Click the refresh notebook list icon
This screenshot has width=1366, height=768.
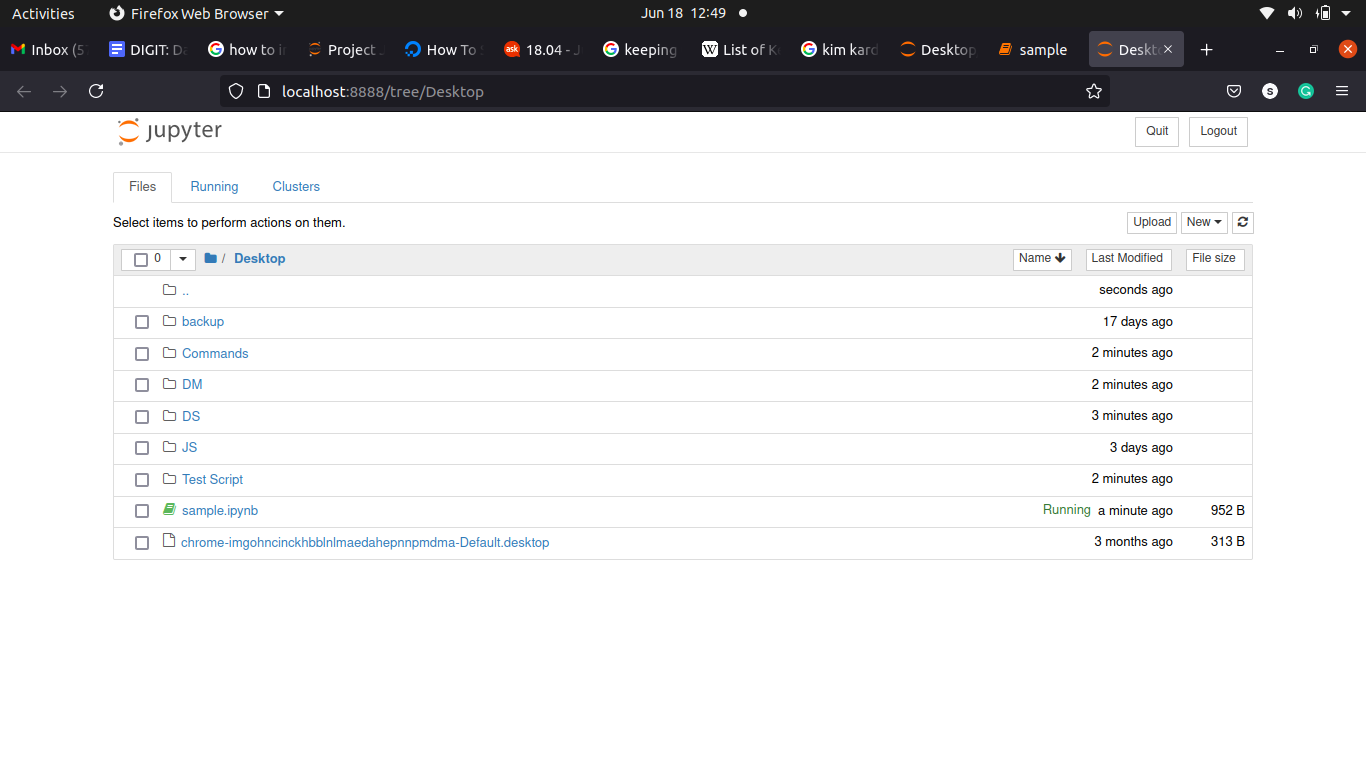coord(1242,222)
